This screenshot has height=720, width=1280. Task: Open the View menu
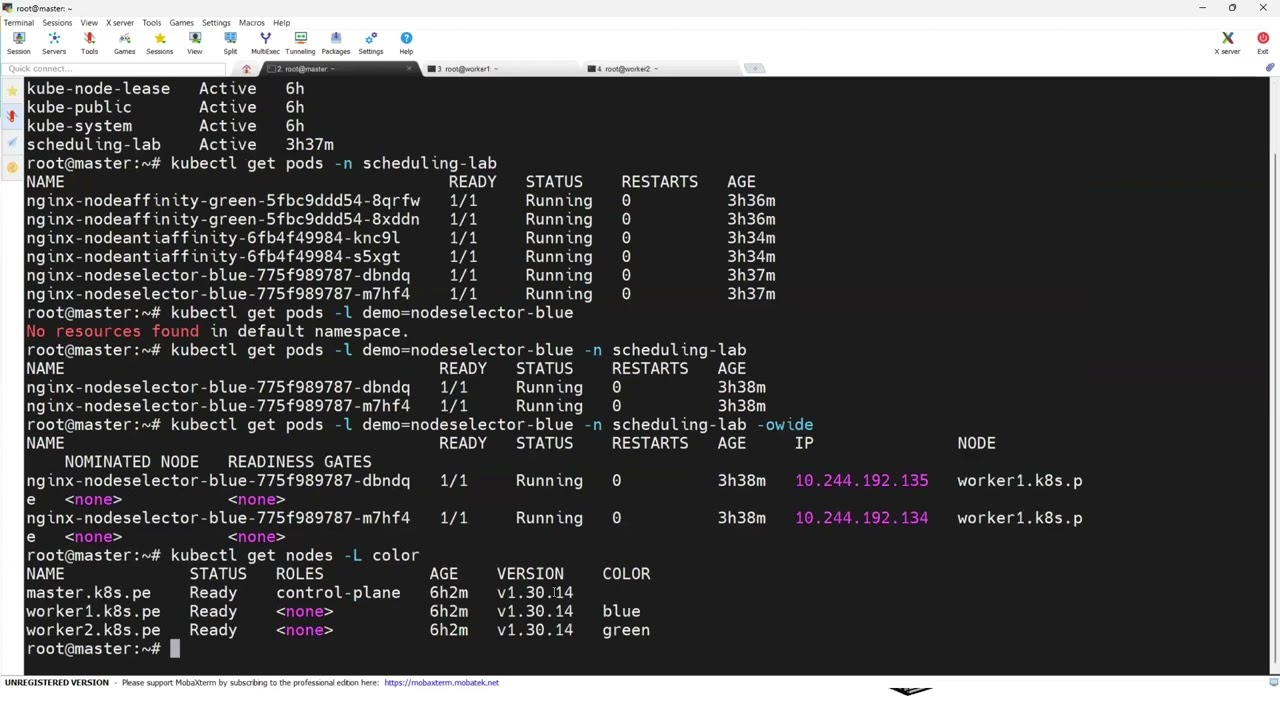[x=89, y=22]
